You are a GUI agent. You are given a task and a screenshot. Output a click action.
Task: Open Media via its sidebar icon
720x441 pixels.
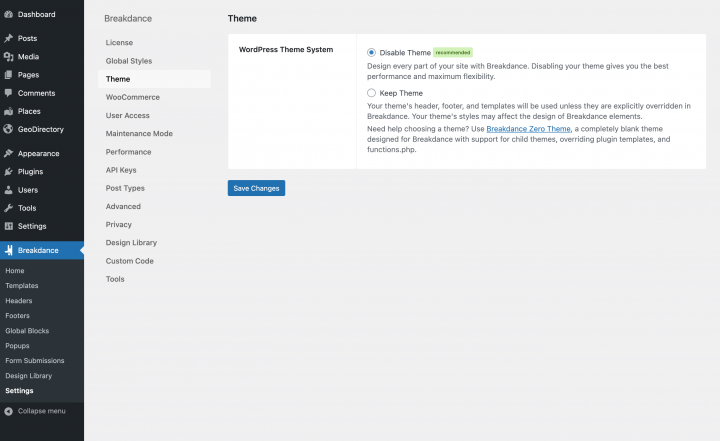click(9, 57)
